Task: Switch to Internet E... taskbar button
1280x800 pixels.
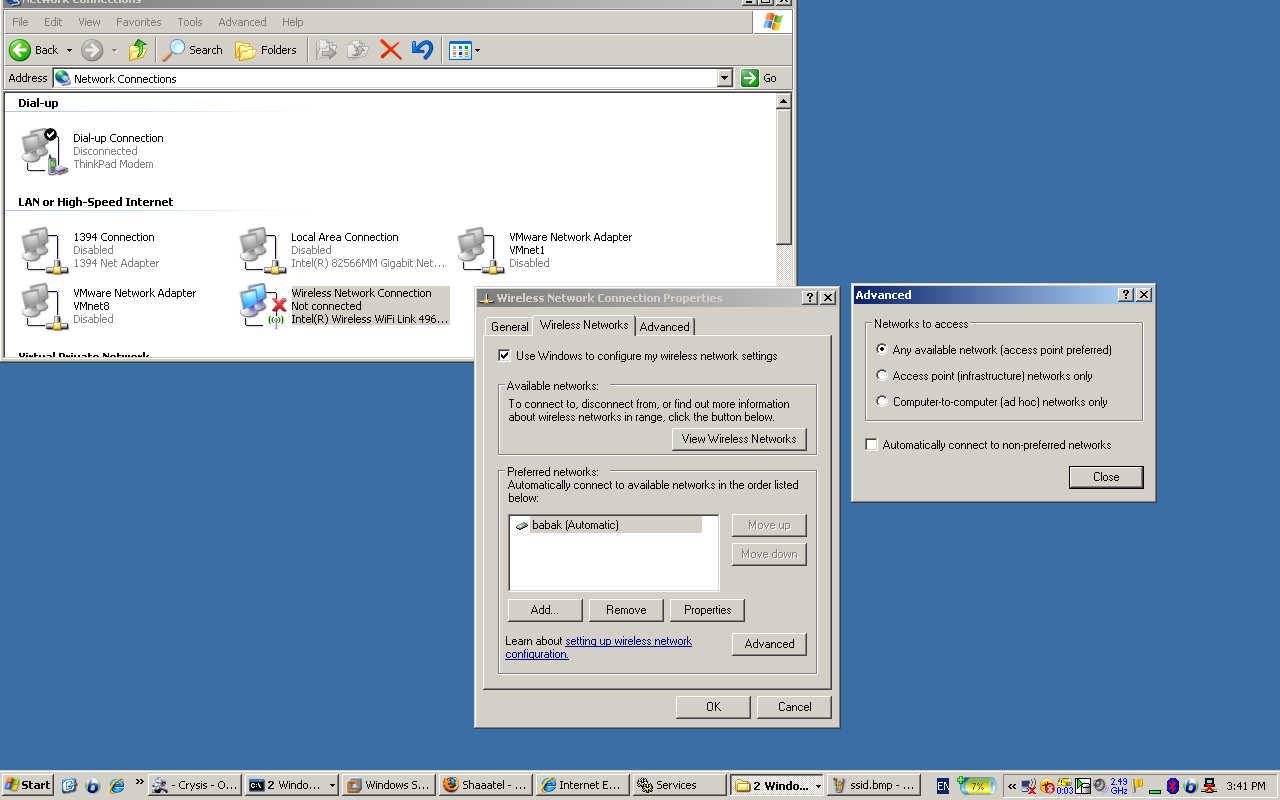Action: (582, 785)
